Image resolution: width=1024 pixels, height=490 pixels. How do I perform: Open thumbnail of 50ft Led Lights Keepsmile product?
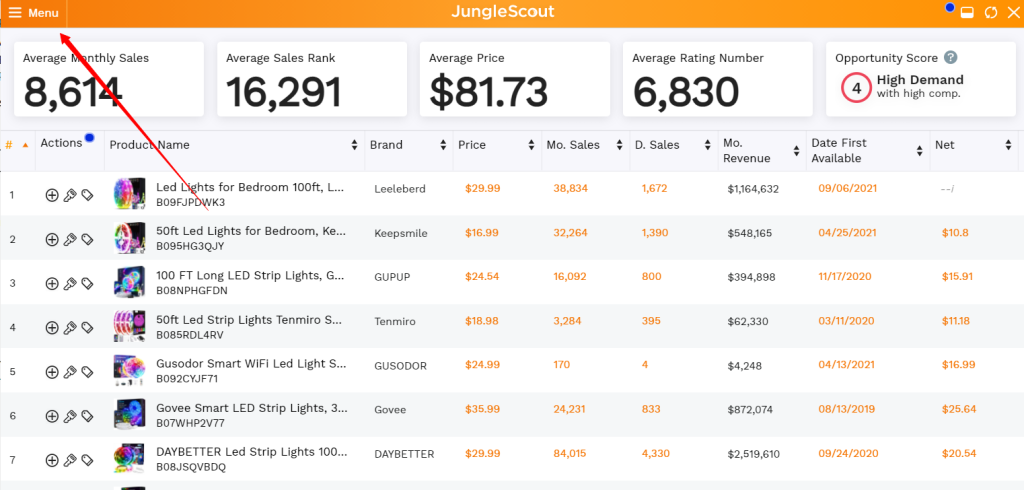129,238
